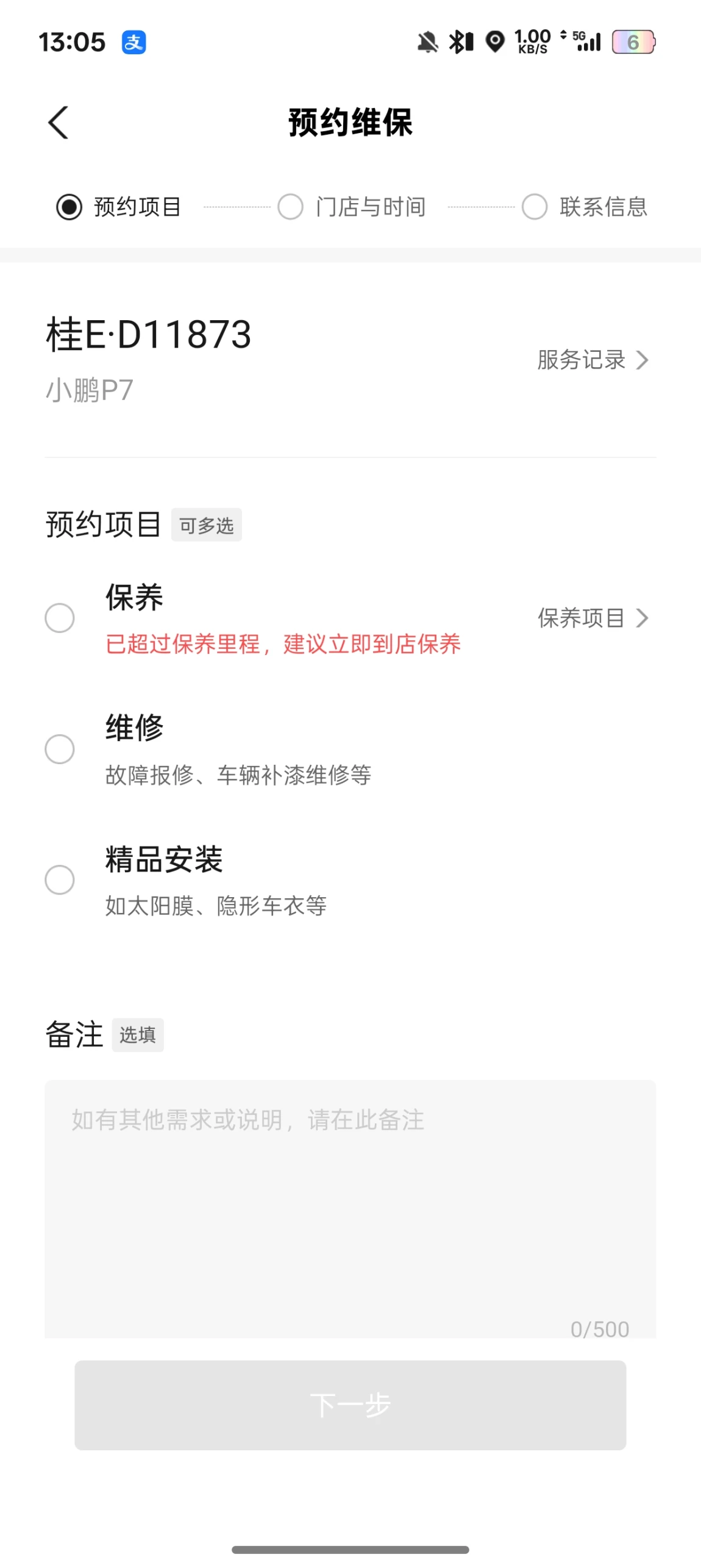Tap the license plate 桂E·D11873

(149, 334)
